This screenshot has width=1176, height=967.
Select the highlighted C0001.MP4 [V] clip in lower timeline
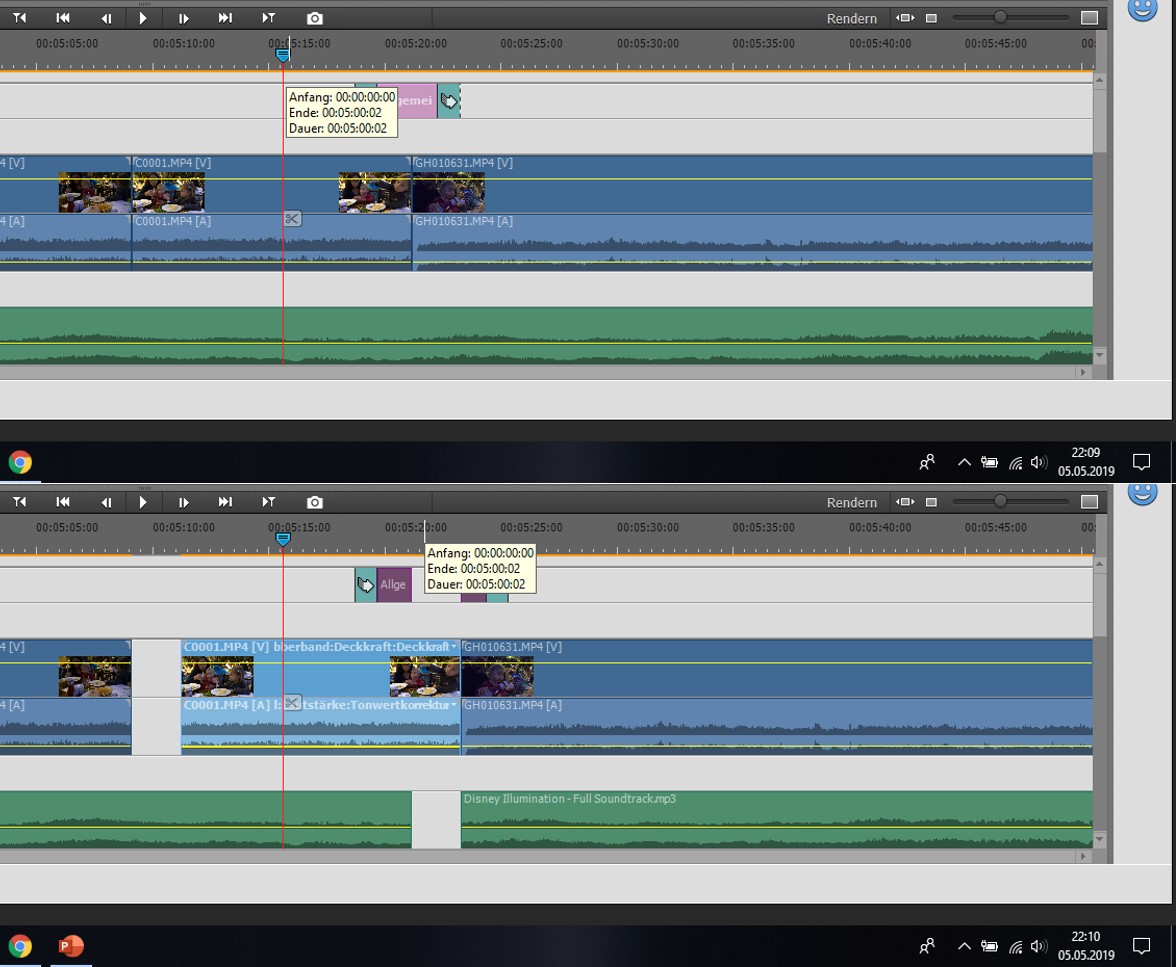[x=321, y=668]
